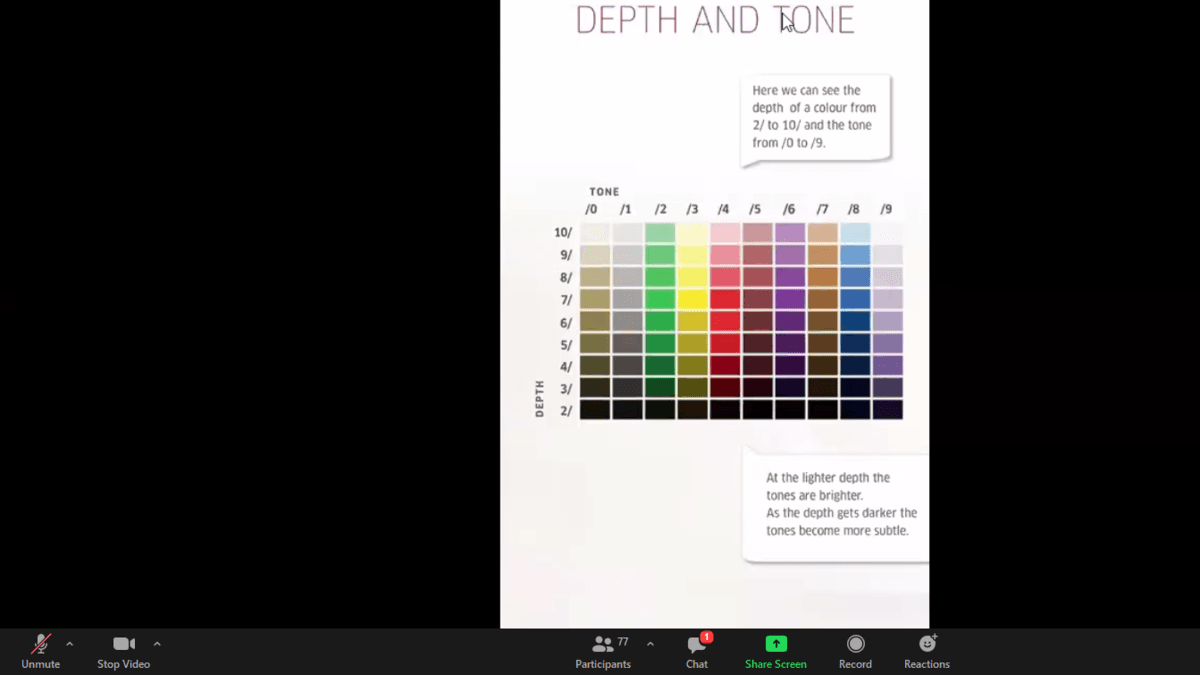Click the 'DEPTH' vertical axis label
Image resolution: width=1200 pixels, height=675 pixels.
click(540, 398)
